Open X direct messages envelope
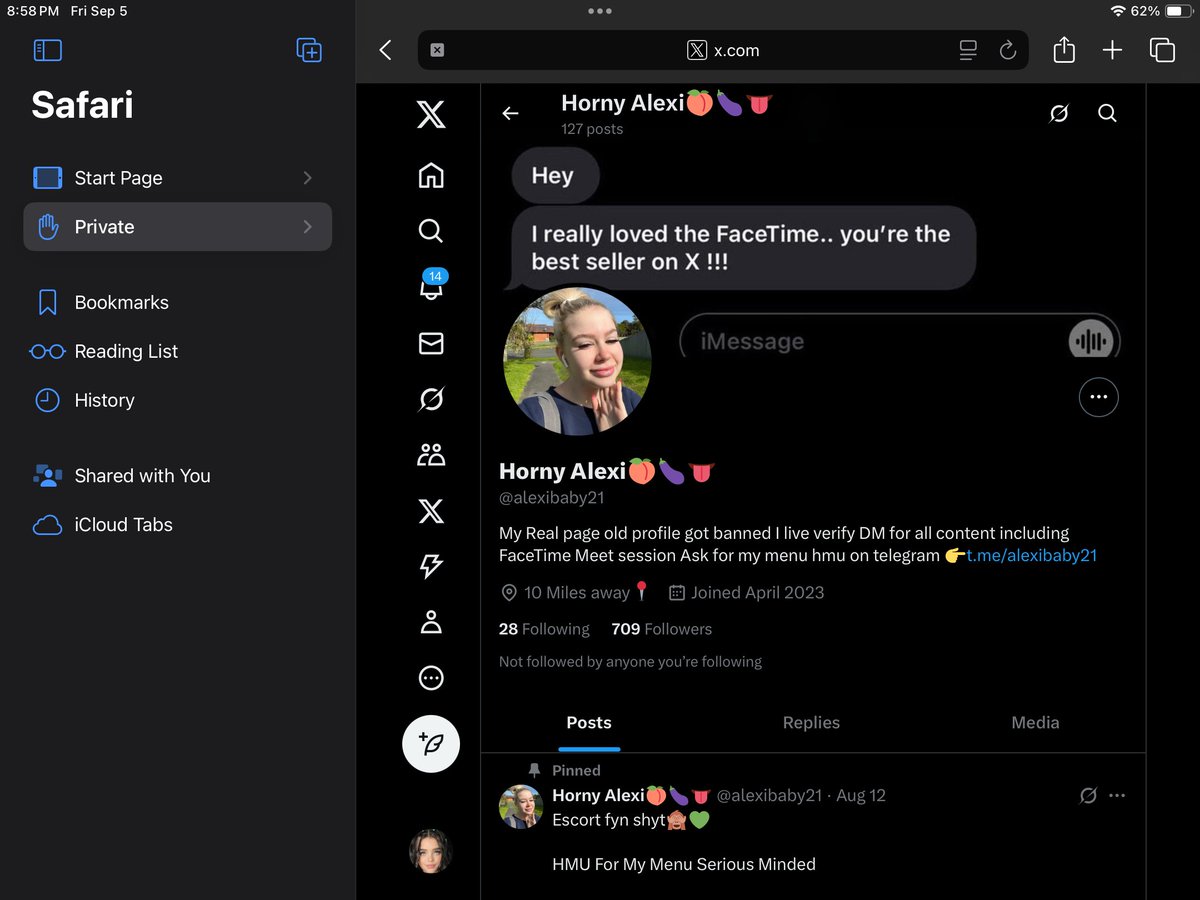The width and height of the screenshot is (1200, 900). 431,344
